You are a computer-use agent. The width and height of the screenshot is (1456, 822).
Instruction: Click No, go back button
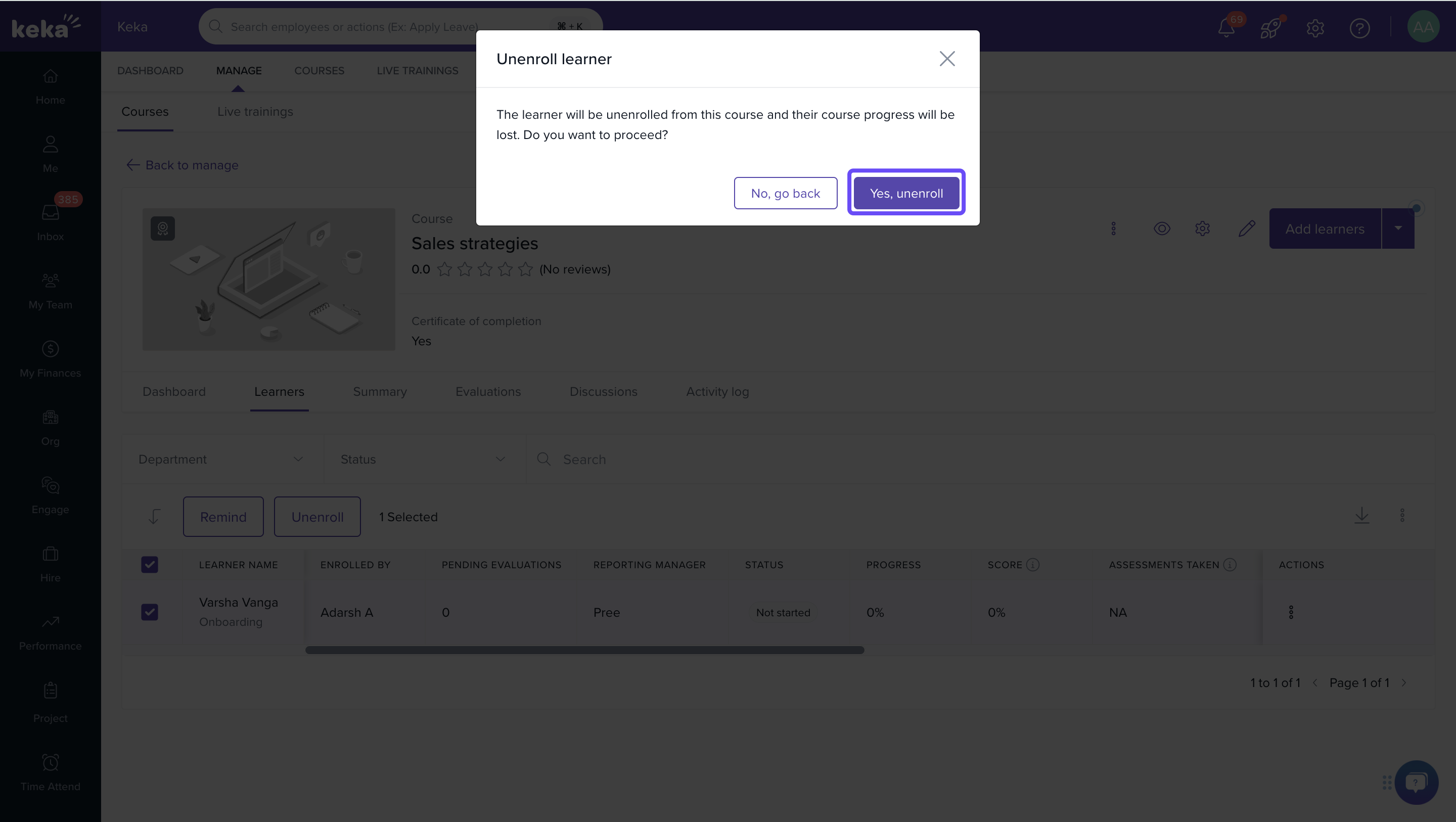tap(785, 193)
